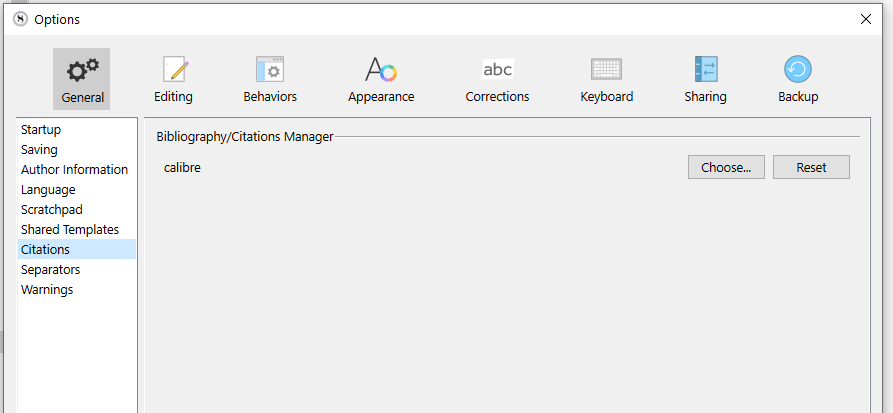Switch to the Sharing options icon
The width and height of the screenshot is (893, 413).
(706, 69)
